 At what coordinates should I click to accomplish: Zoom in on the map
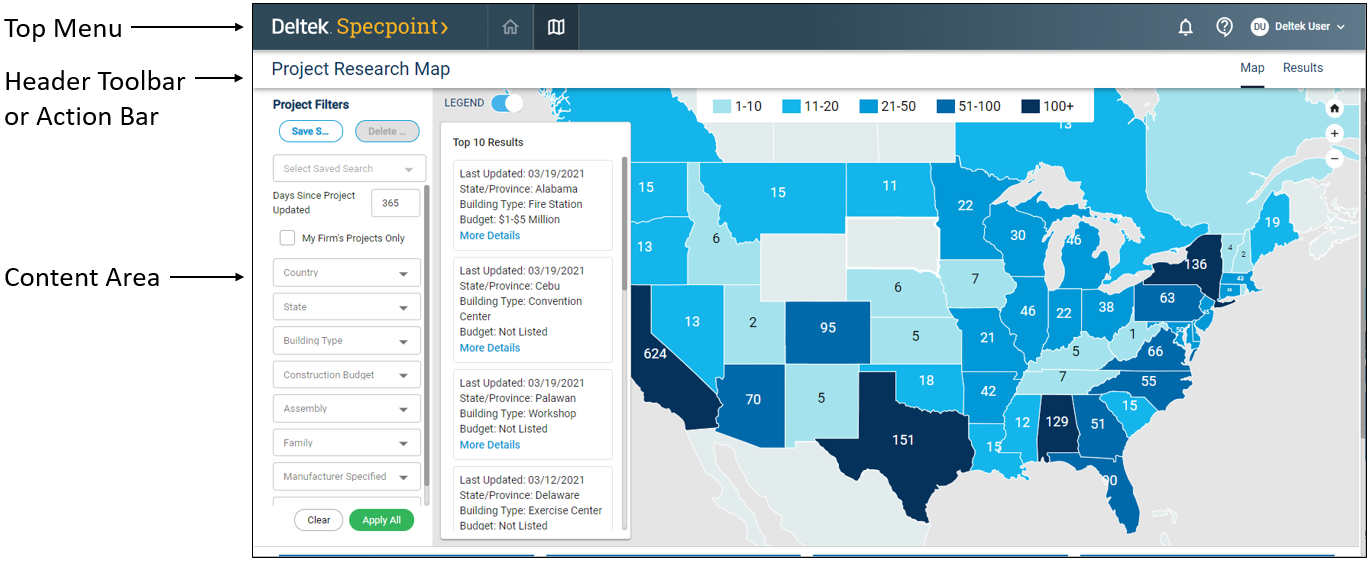pyautogui.click(x=1334, y=134)
